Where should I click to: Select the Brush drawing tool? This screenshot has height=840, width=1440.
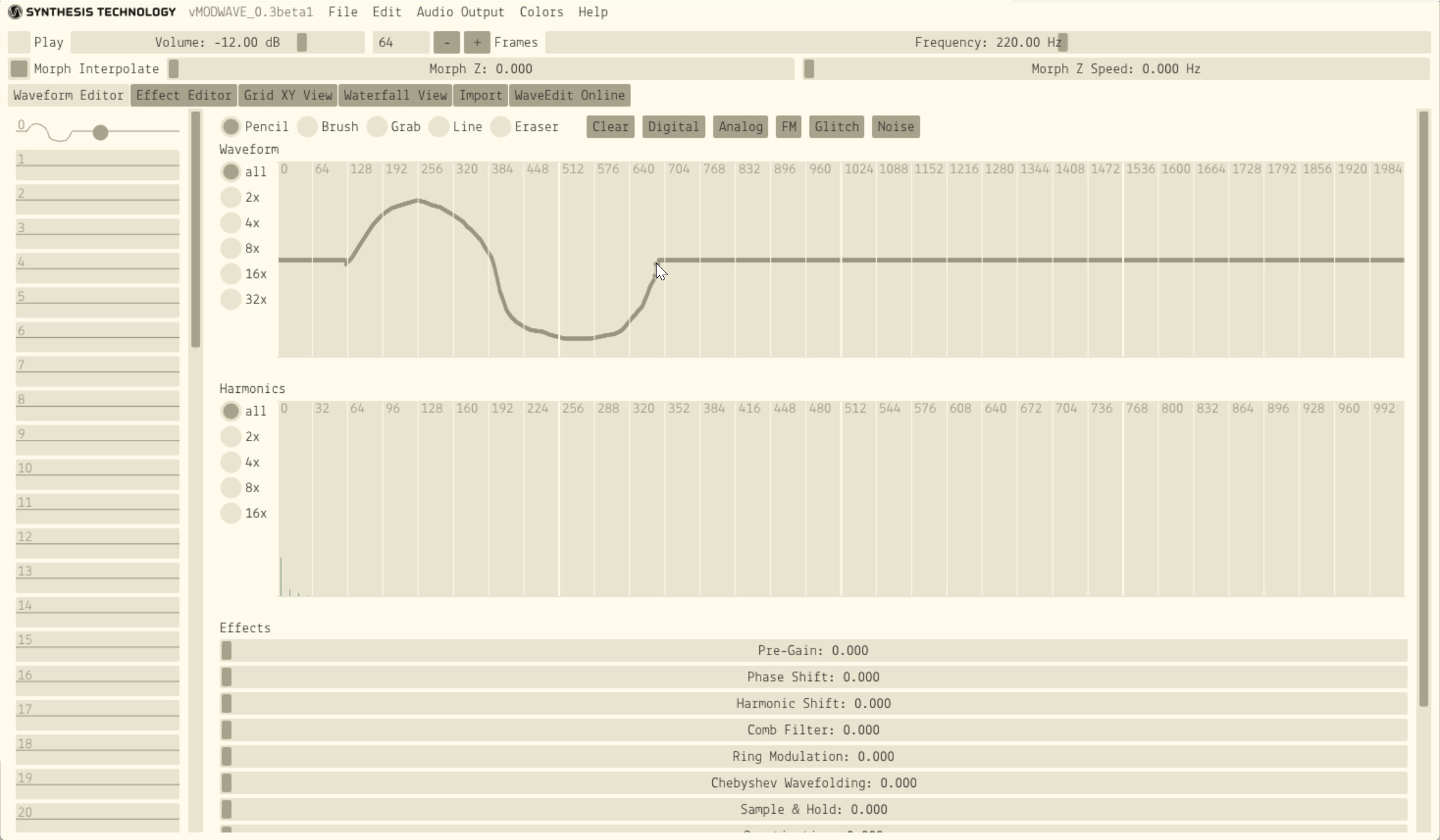[x=307, y=127]
